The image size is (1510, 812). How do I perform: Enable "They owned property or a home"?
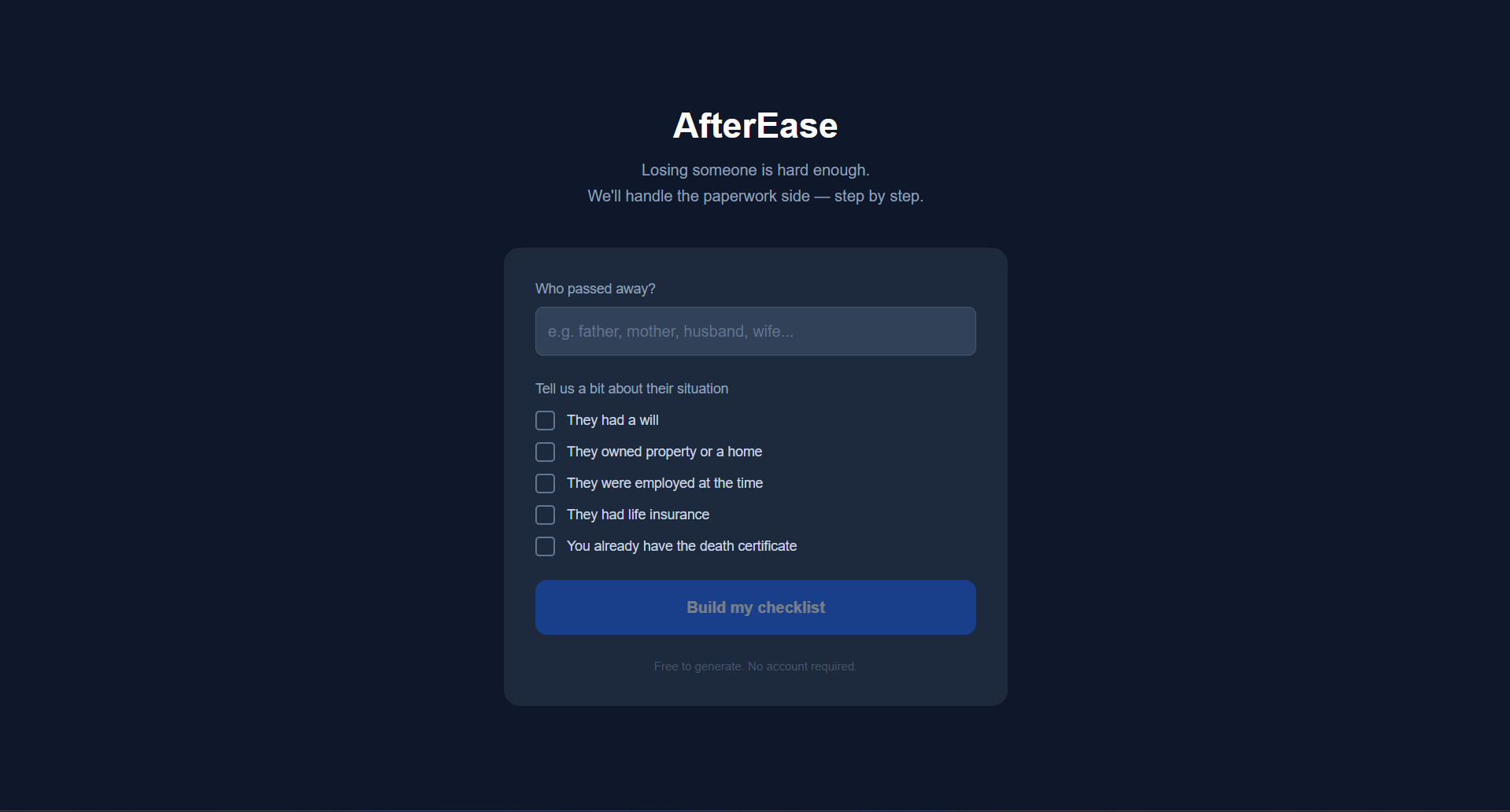[545, 452]
